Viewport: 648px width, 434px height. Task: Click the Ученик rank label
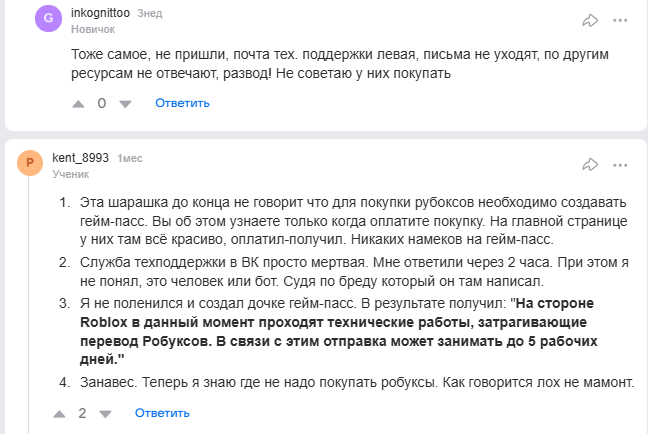tap(70, 173)
